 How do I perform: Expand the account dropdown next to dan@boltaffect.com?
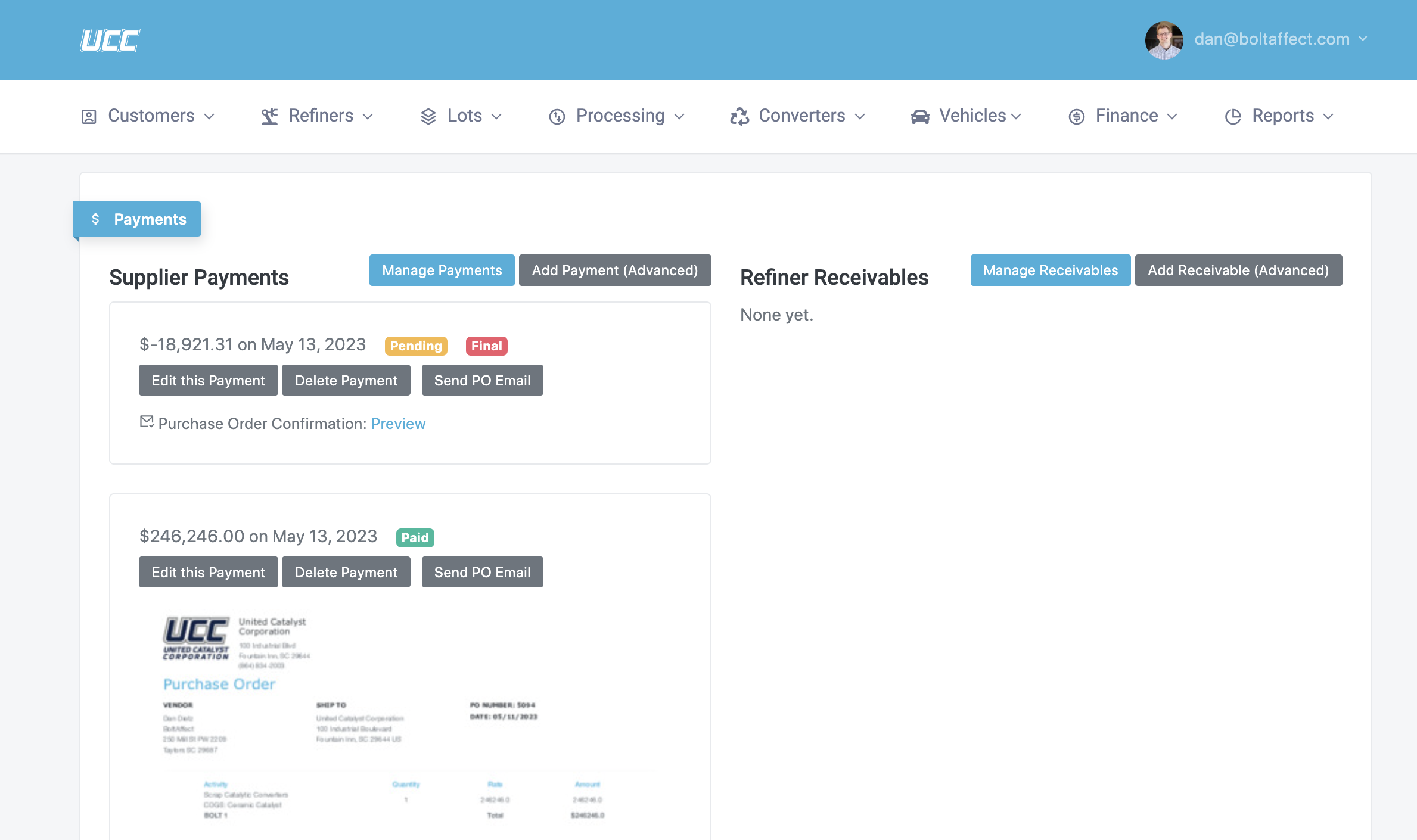pos(1364,39)
